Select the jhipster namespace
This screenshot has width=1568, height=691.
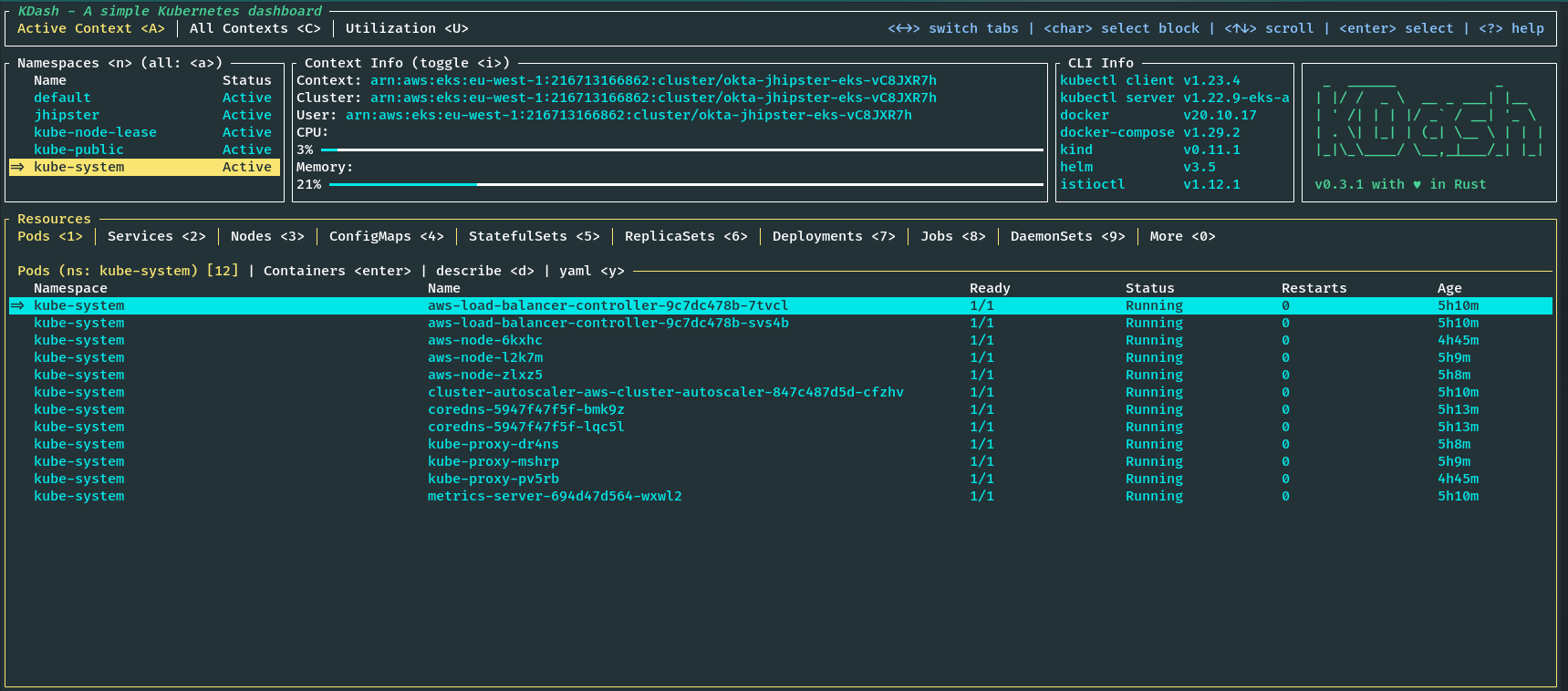[x=67, y=115]
